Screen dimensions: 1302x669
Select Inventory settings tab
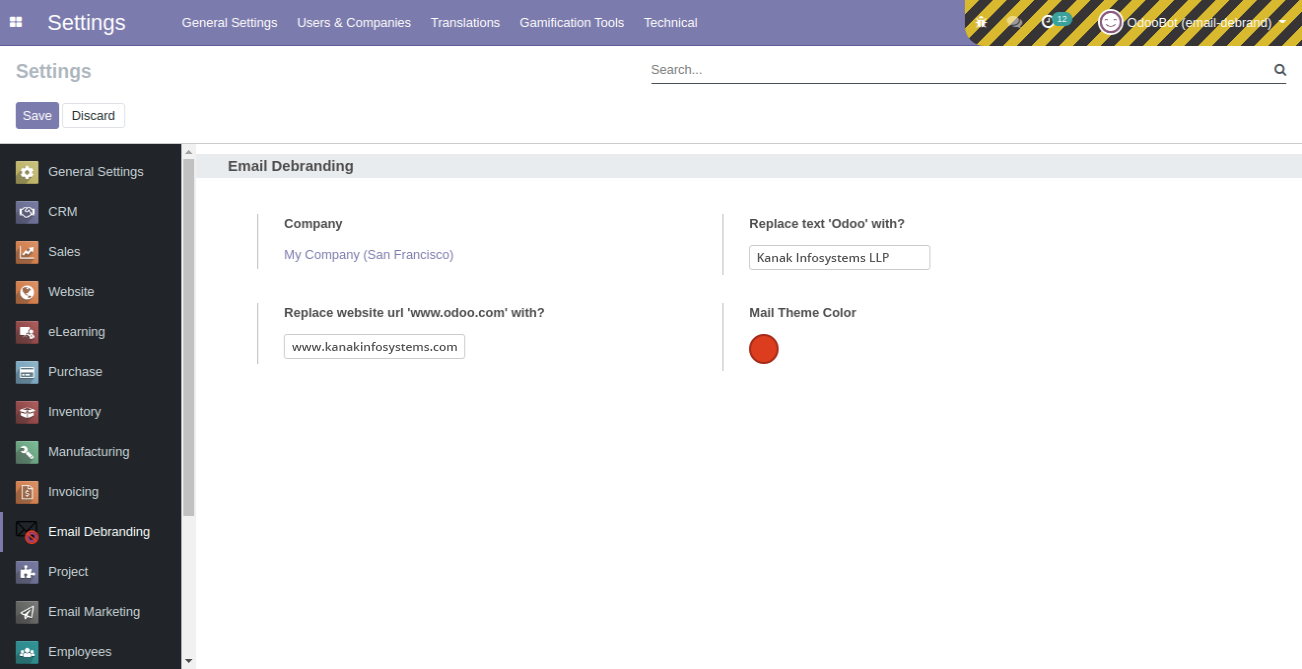tap(90, 412)
